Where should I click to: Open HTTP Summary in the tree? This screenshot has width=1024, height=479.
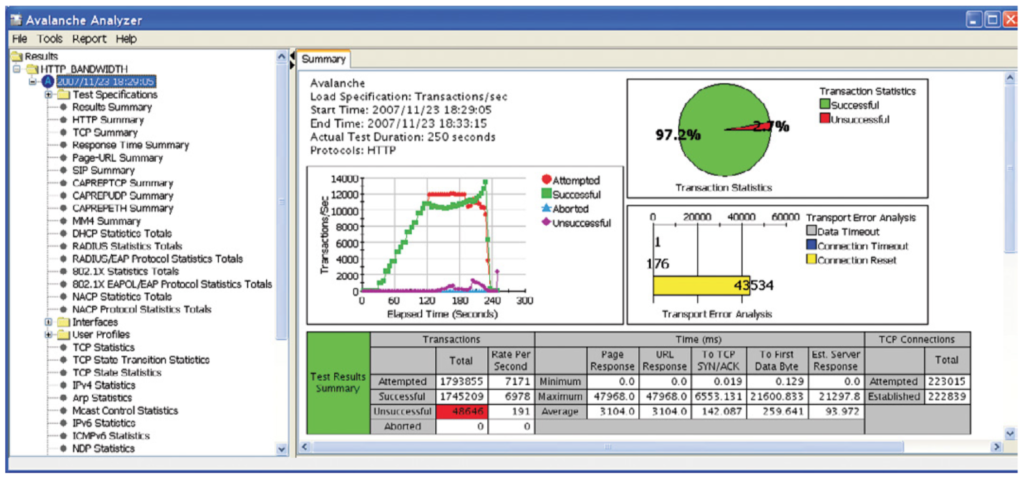pyautogui.click(x=108, y=120)
